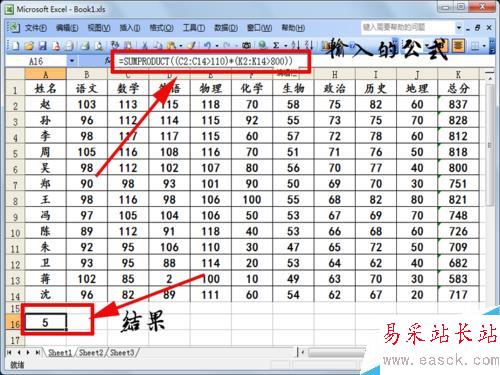Viewport: 500px width, 375px height.
Task: Sort descending with the Z-A icon
Action: tap(309, 45)
